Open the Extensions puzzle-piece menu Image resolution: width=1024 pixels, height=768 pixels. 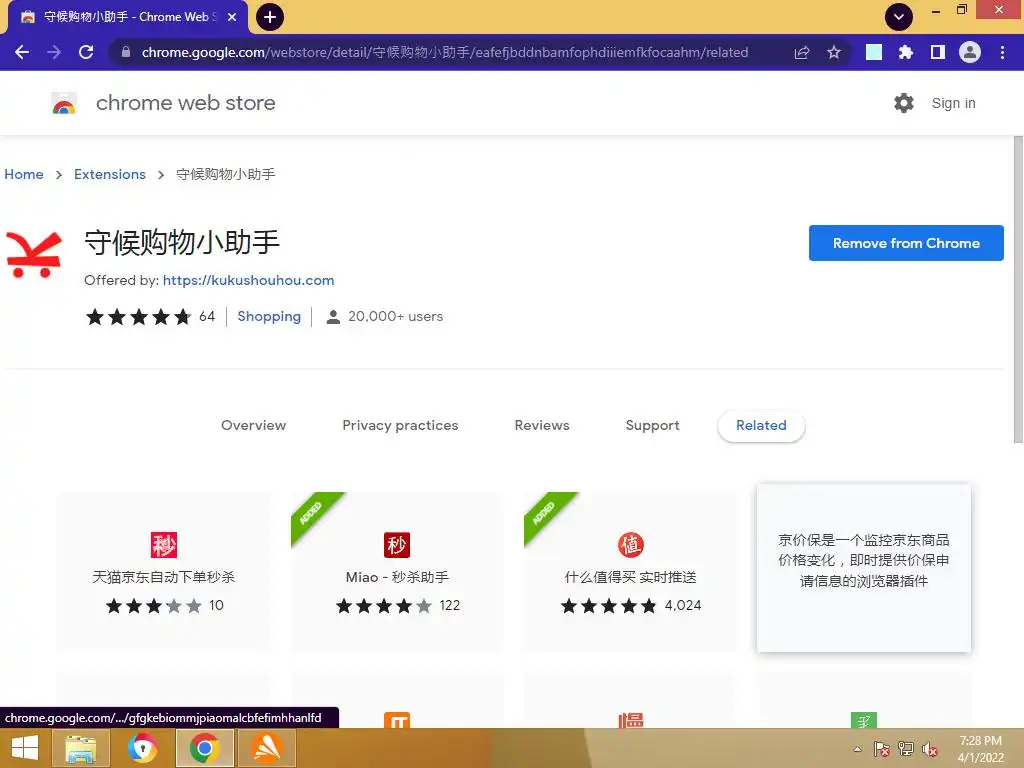[x=906, y=52]
